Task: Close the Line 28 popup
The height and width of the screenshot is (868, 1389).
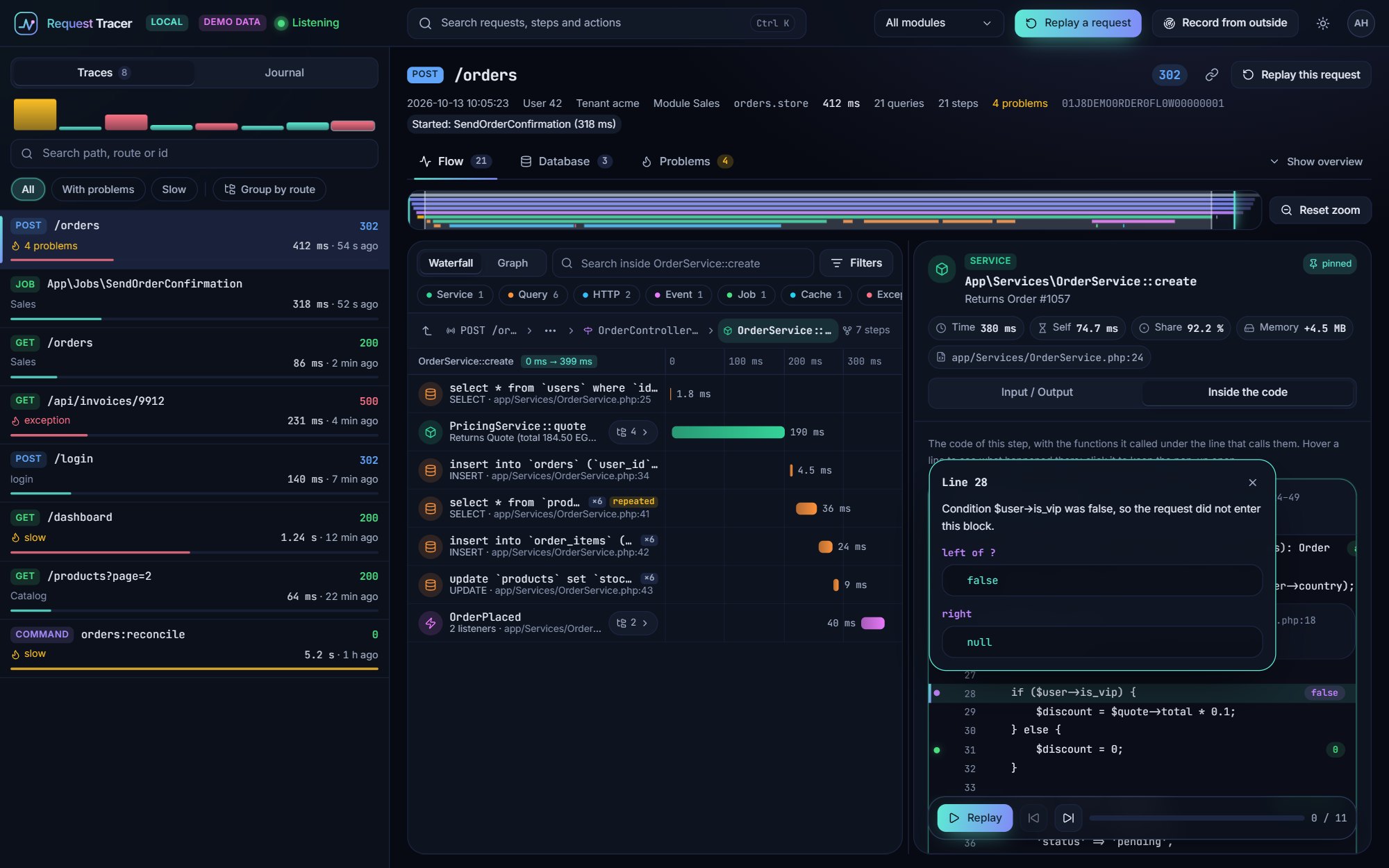Action: 1252,483
